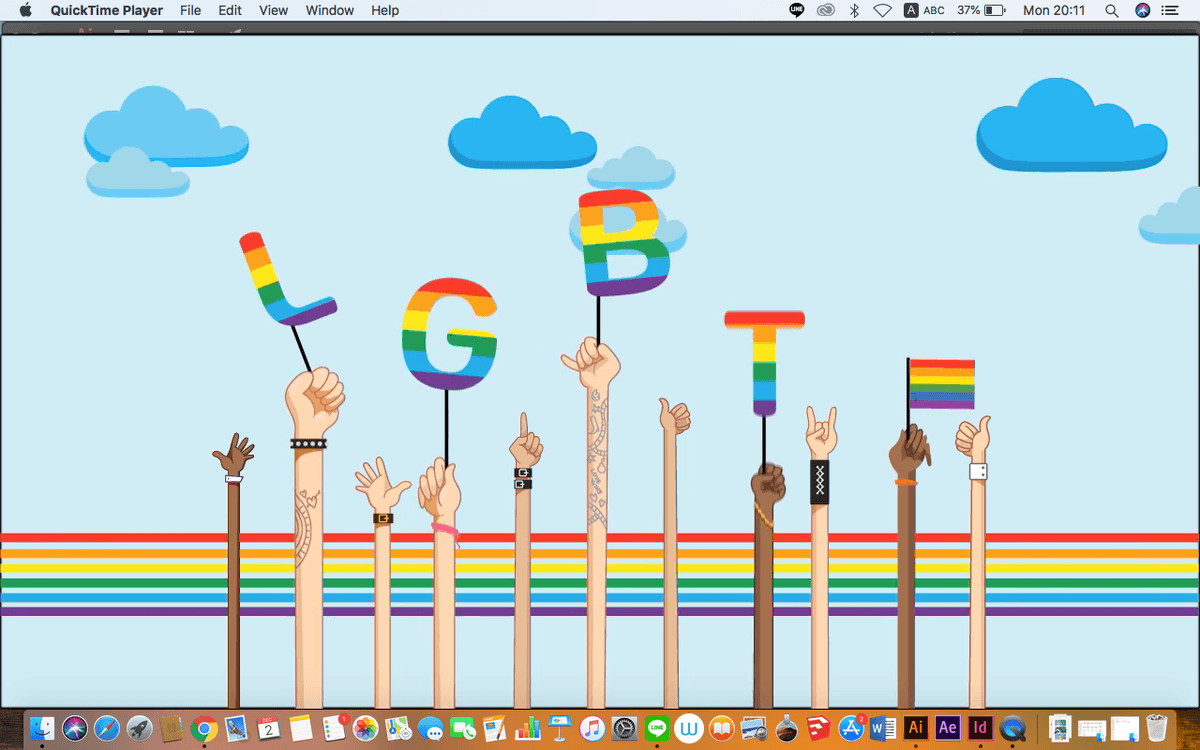This screenshot has width=1200, height=750.
Task: Open SketchUp from the dock
Action: pos(818,728)
